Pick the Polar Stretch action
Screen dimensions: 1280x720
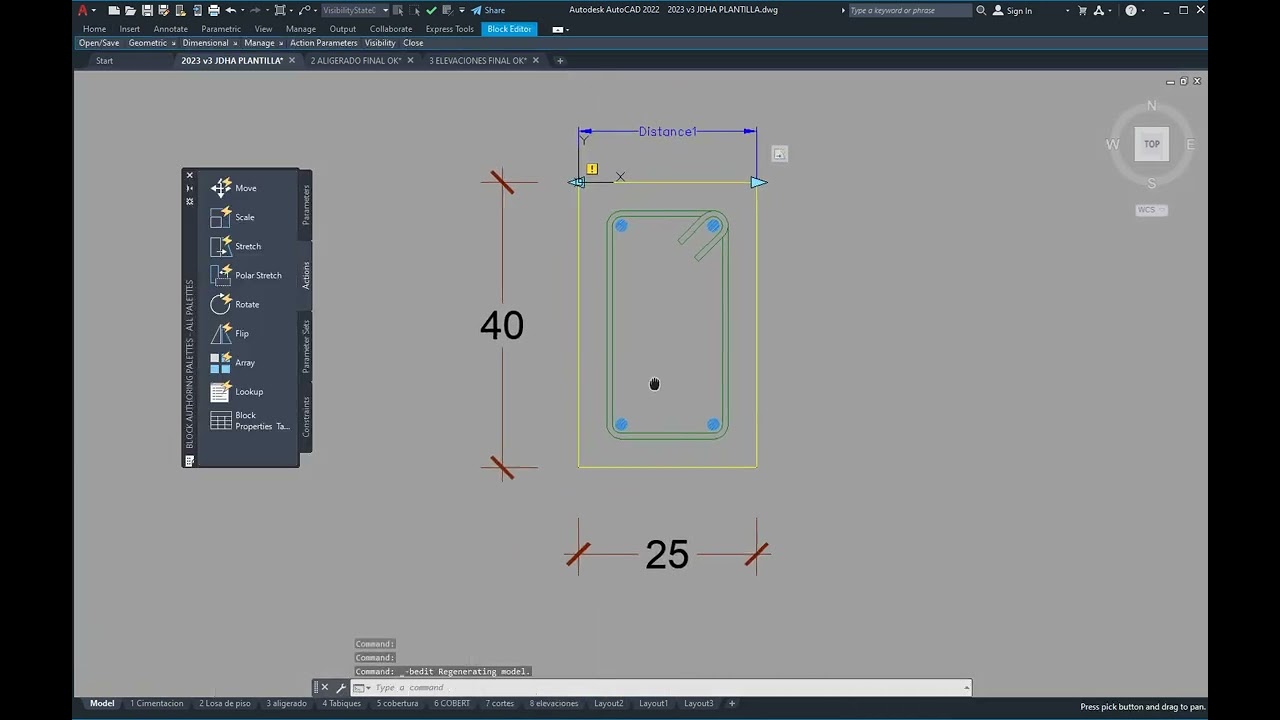click(x=246, y=275)
